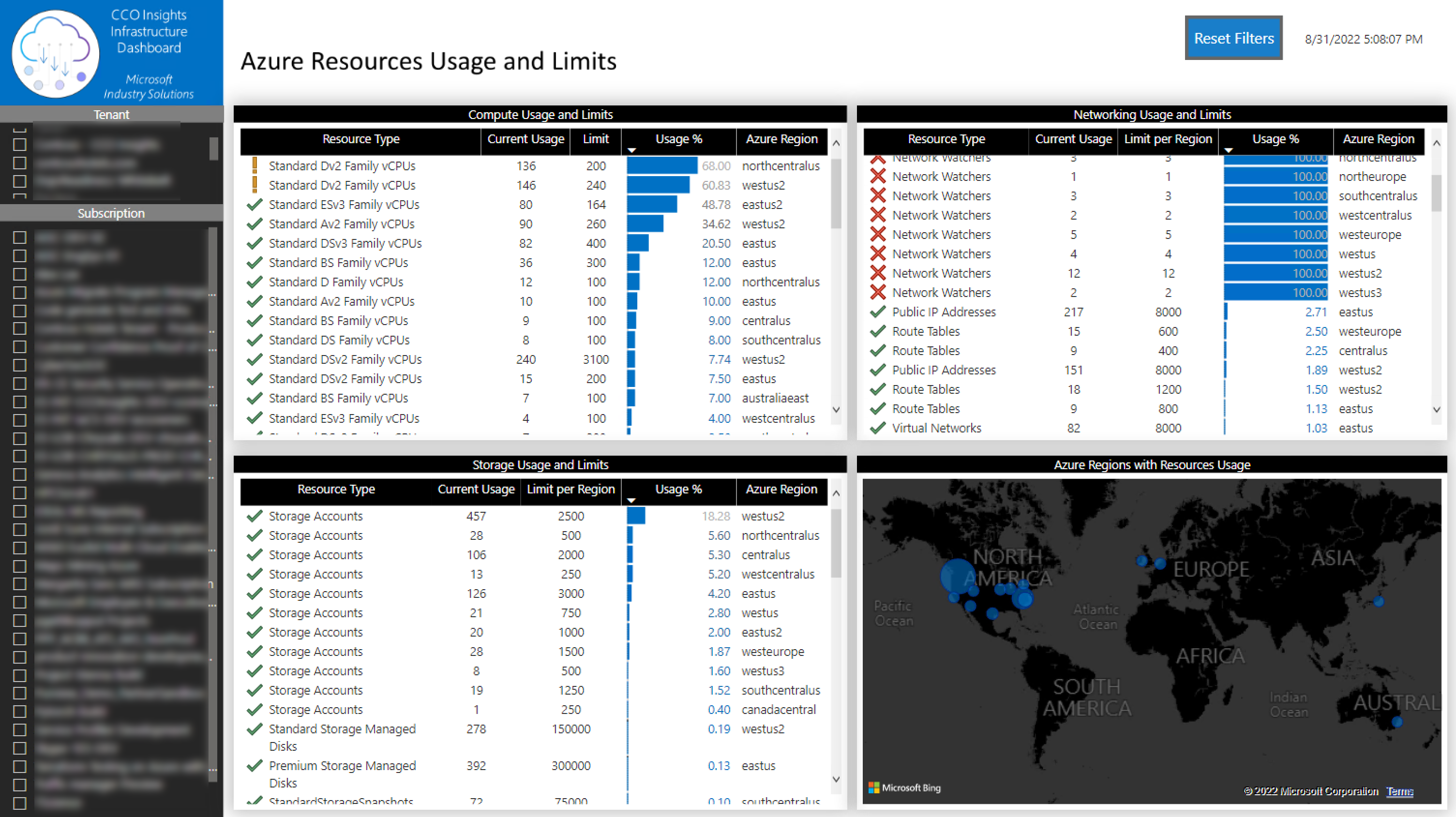Open the Terms link on the map
Viewport: 1456px width, 817px height.
(x=1399, y=791)
